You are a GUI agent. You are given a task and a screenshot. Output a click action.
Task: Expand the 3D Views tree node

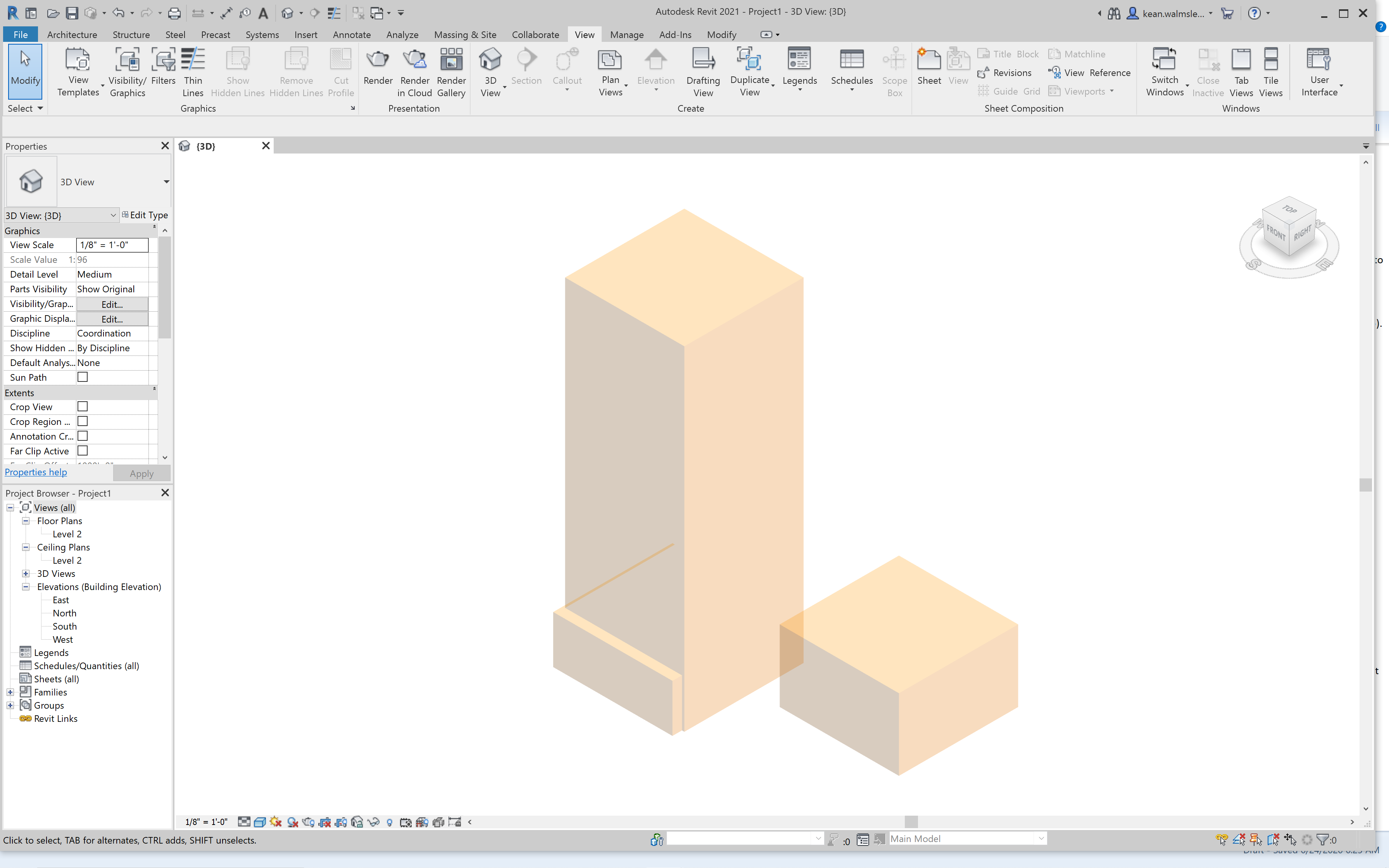point(26,573)
